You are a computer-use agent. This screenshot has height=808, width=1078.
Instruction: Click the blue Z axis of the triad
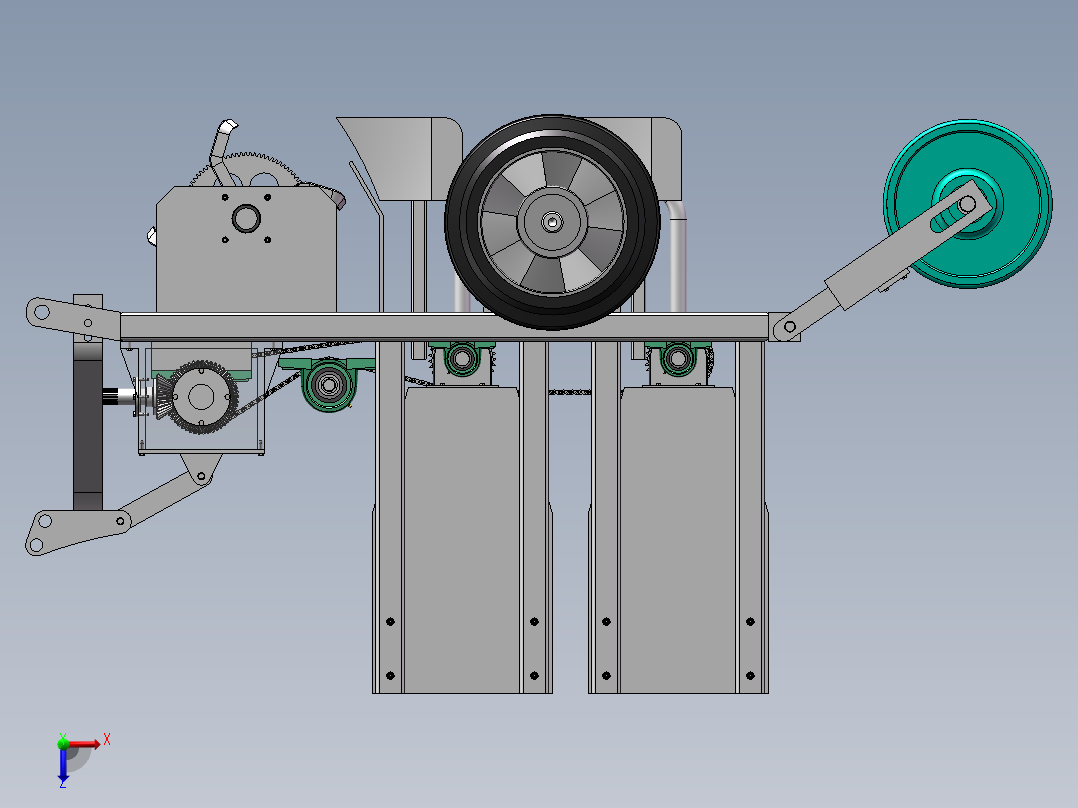[x=63, y=763]
